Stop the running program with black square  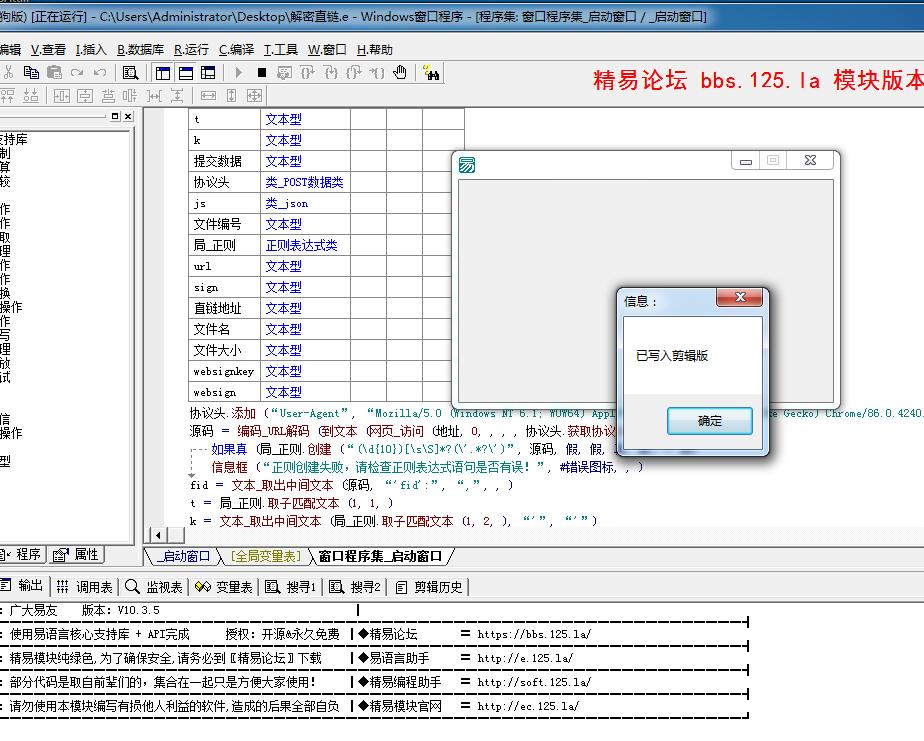click(262, 73)
